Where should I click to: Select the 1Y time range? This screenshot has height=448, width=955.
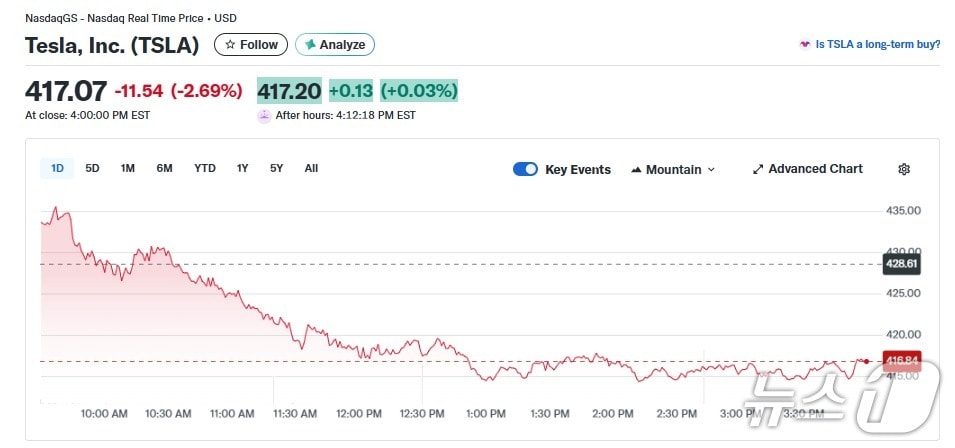242,168
